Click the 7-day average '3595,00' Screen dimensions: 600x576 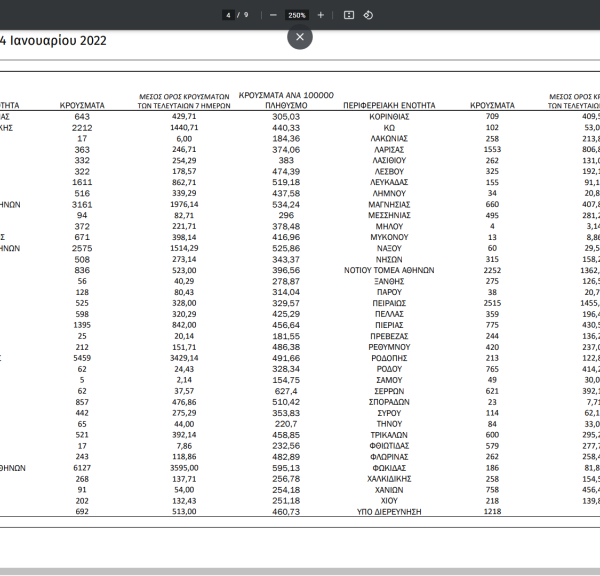pos(184,468)
